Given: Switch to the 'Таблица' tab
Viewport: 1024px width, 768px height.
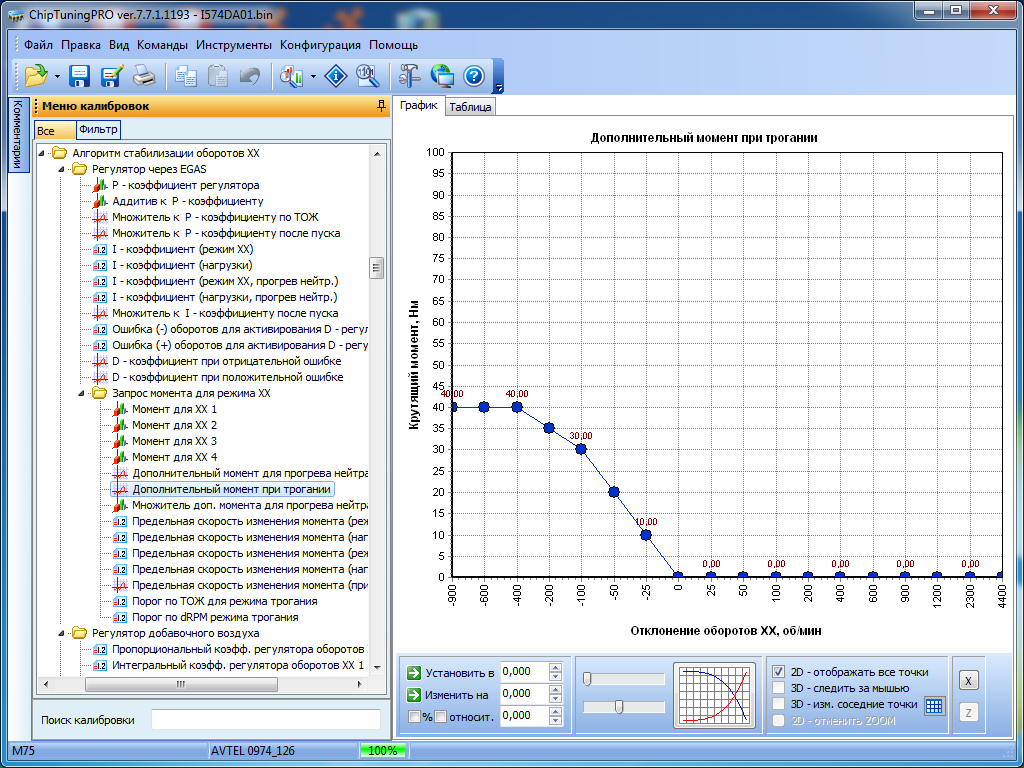Looking at the screenshot, I should pos(470,107).
